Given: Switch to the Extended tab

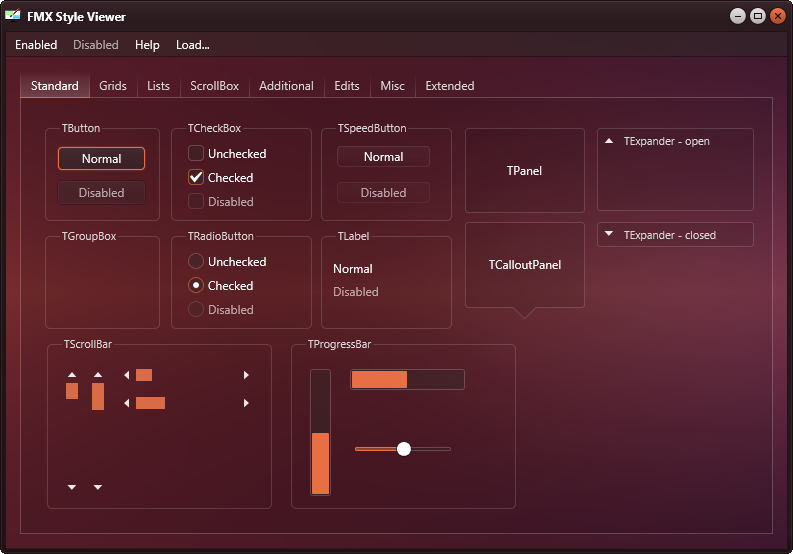Looking at the screenshot, I should pos(450,86).
